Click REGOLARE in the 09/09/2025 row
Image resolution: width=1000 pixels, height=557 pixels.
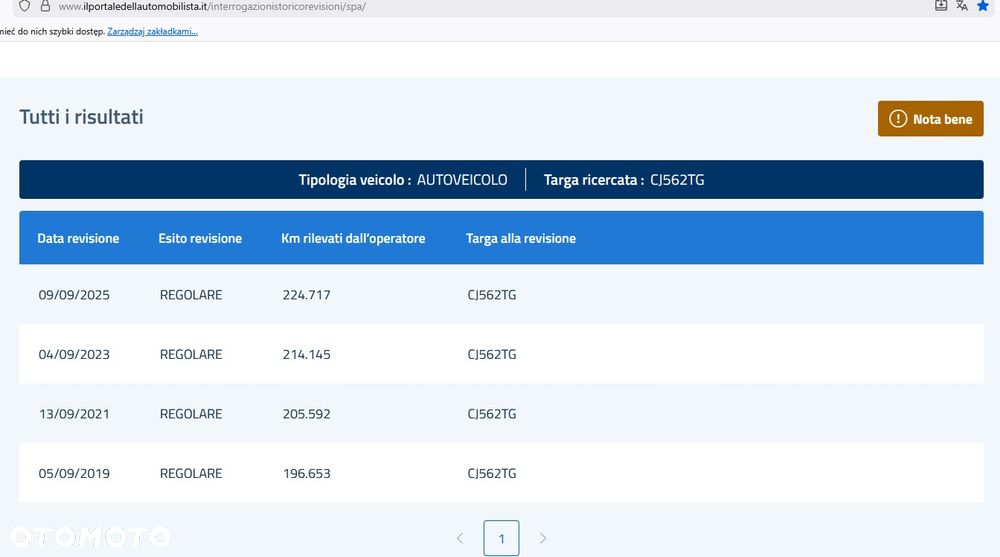(x=191, y=295)
